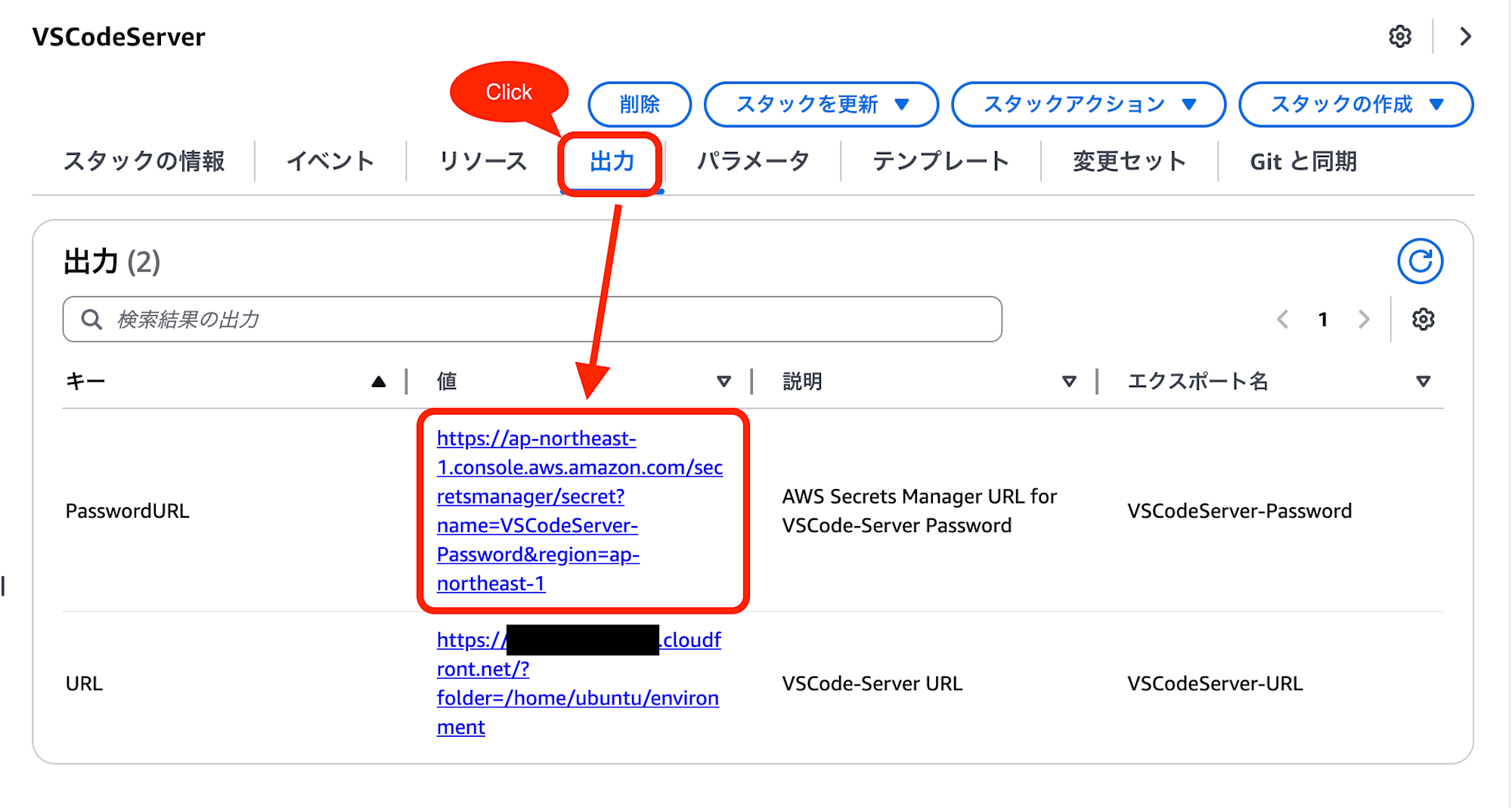Click the VSCode-Server URL description

coord(872,683)
